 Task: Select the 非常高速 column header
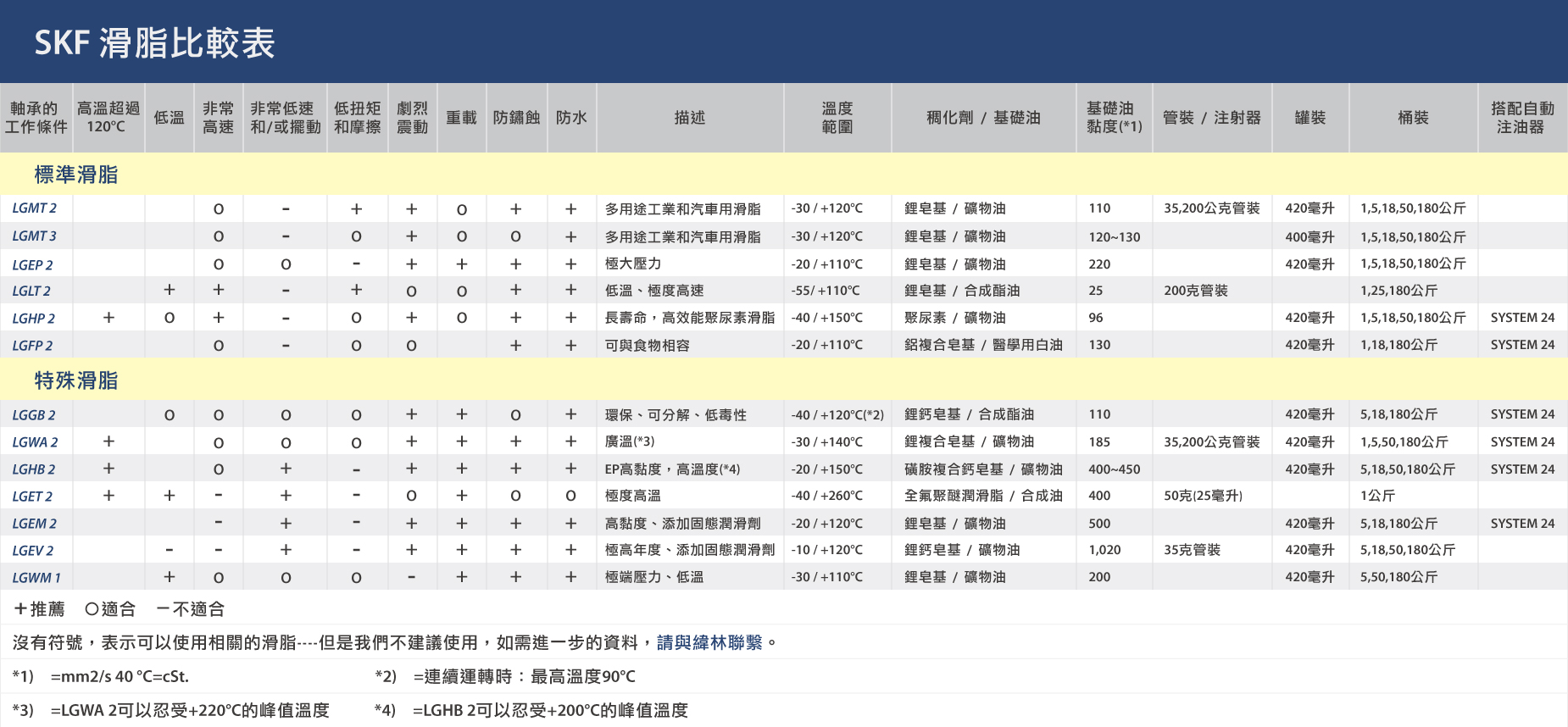pyautogui.click(x=219, y=118)
